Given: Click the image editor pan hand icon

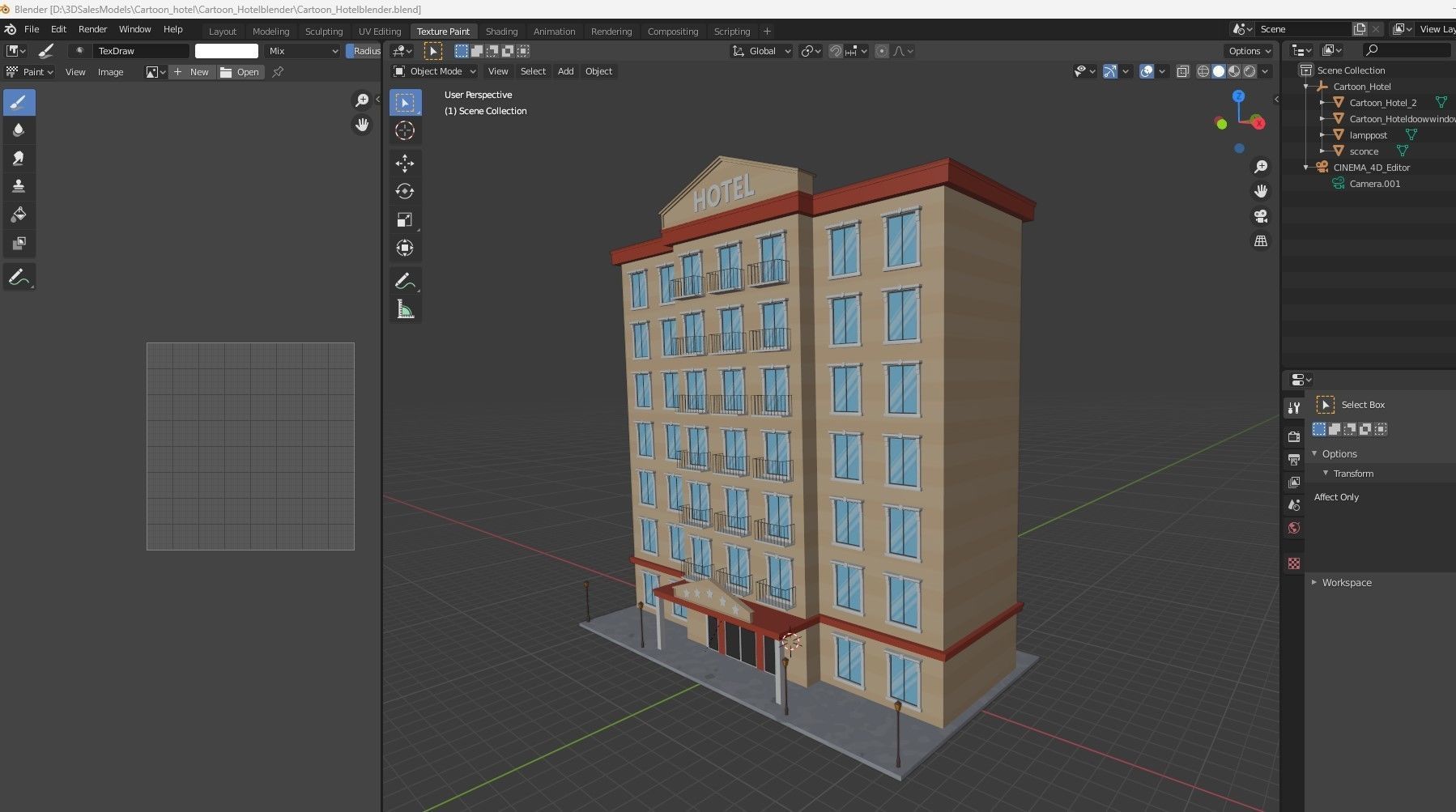Looking at the screenshot, I should pos(362,125).
